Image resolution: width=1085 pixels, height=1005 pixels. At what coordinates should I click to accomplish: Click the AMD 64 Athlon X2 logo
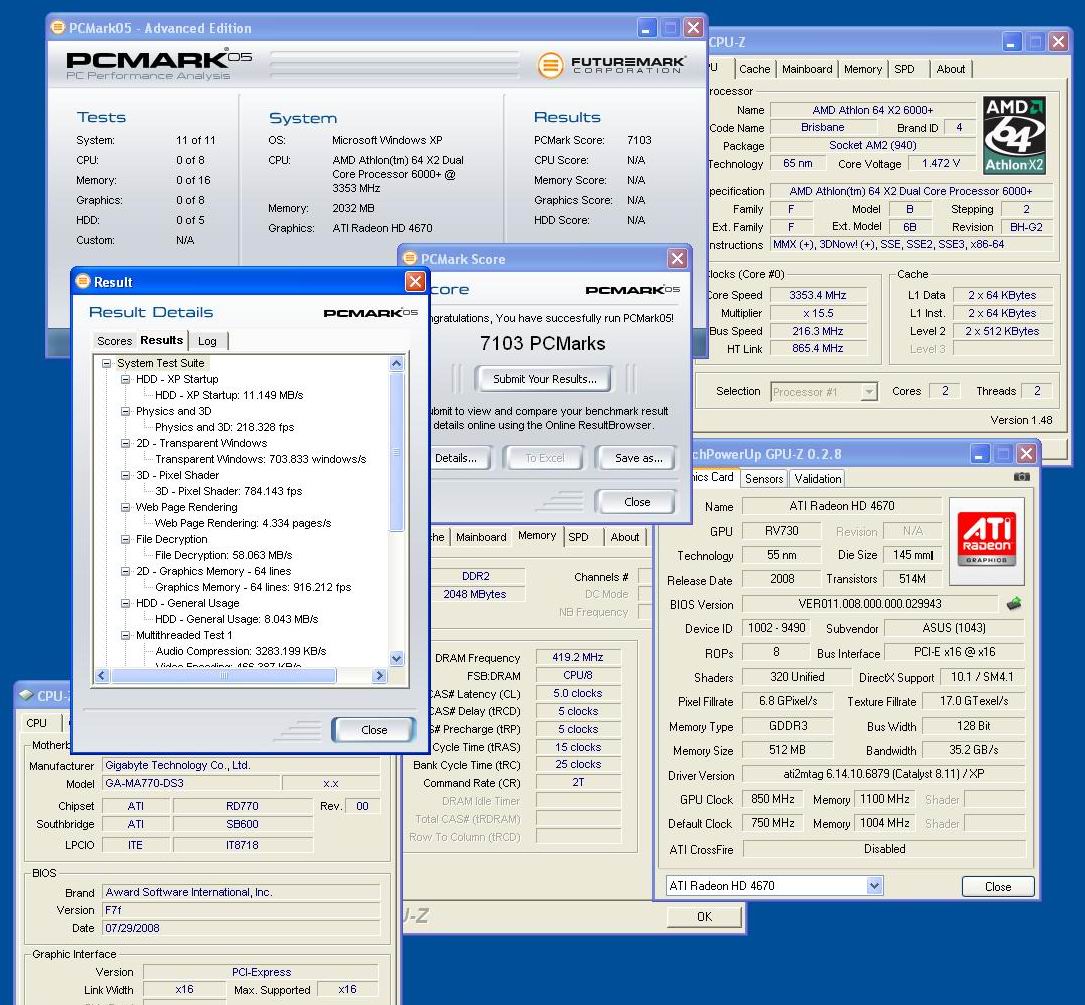[x=1014, y=135]
